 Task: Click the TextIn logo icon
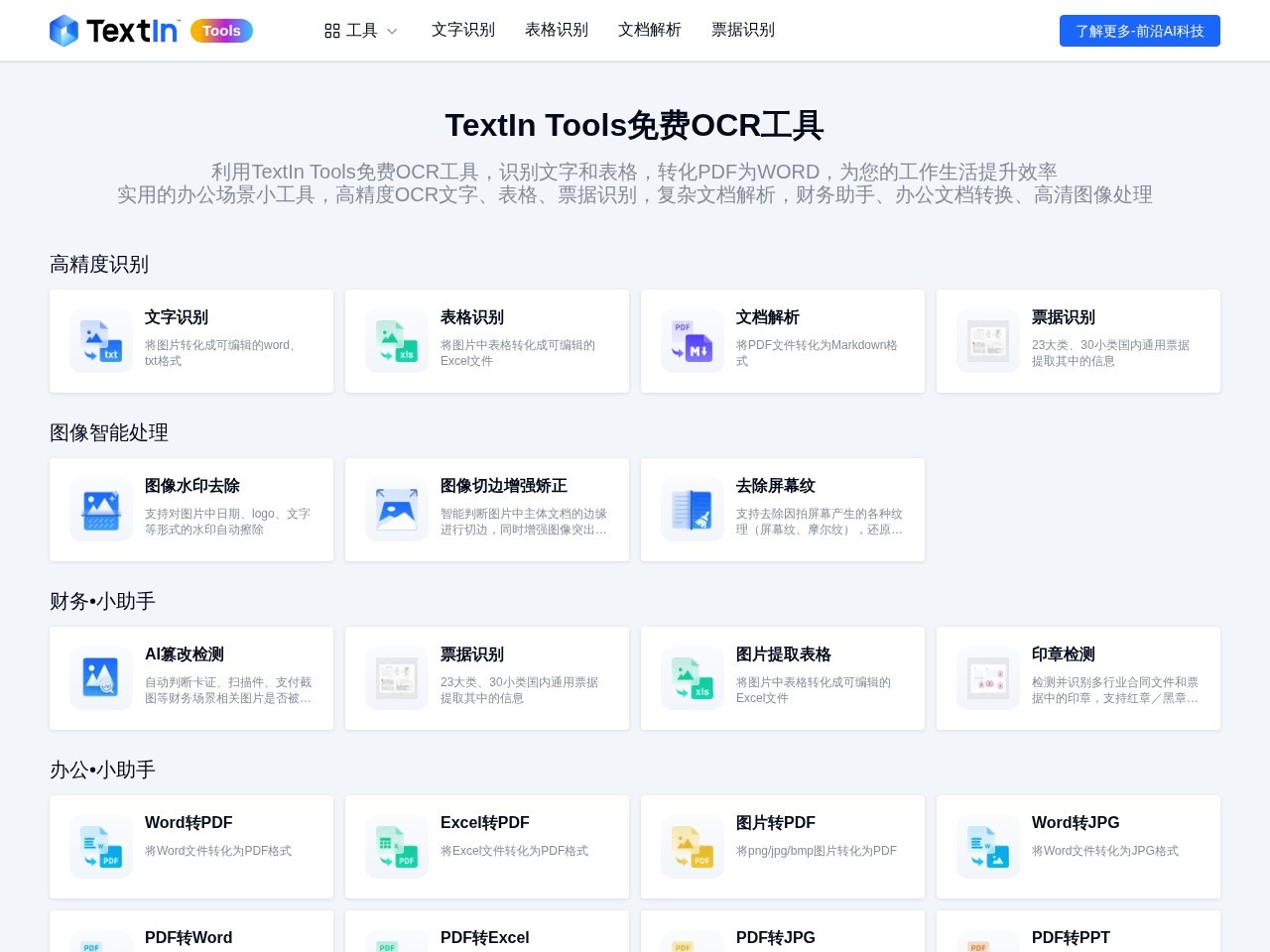point(63,31)
